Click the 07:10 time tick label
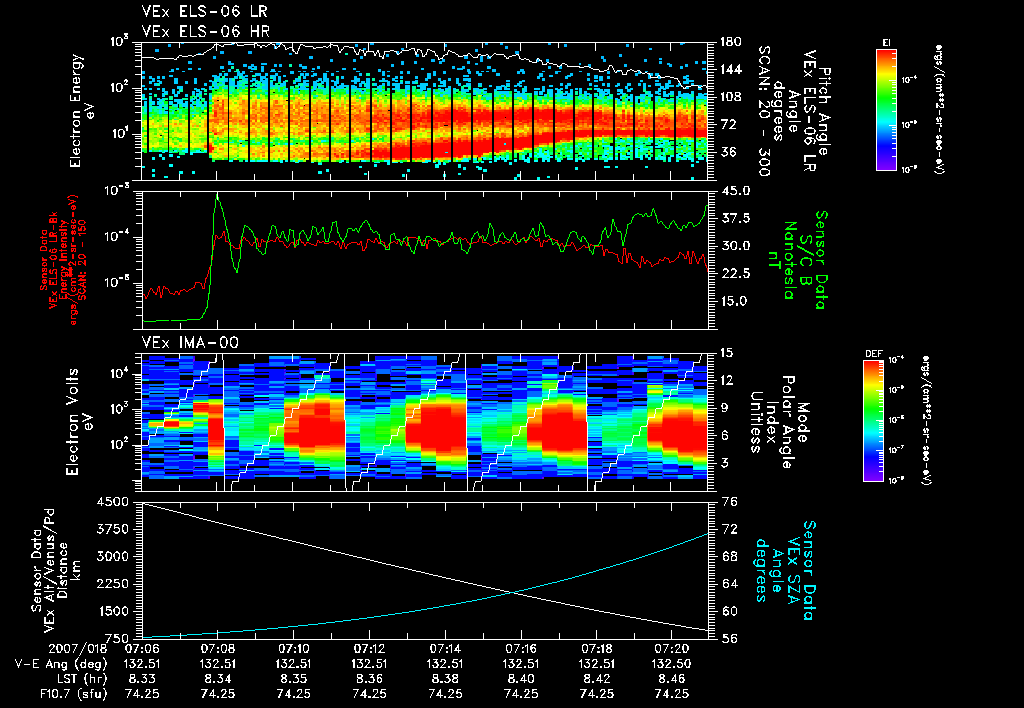The height and width of the screenshot is (708, 1024). (x=293, y=649)
